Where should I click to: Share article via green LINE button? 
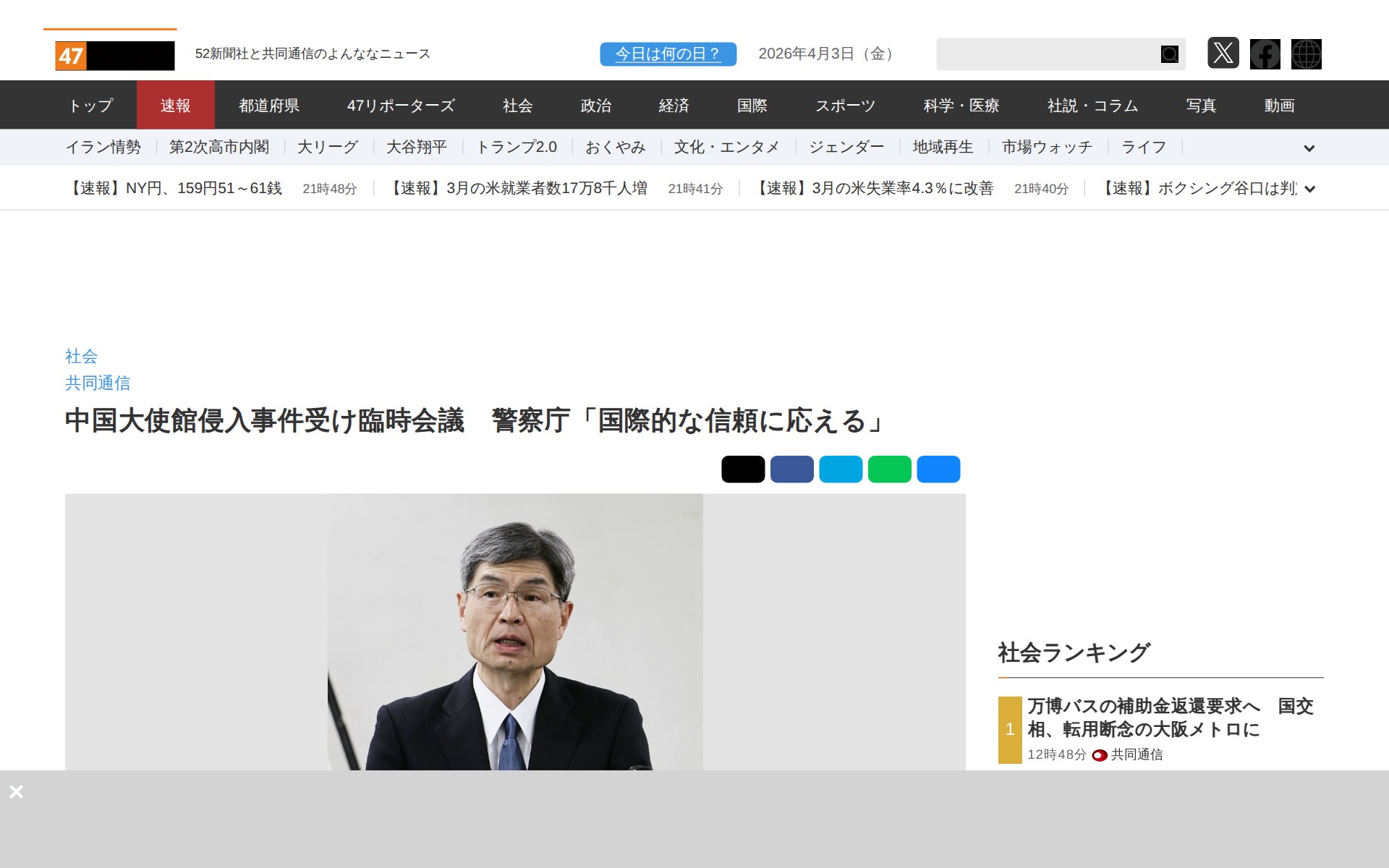click(889, 469)
